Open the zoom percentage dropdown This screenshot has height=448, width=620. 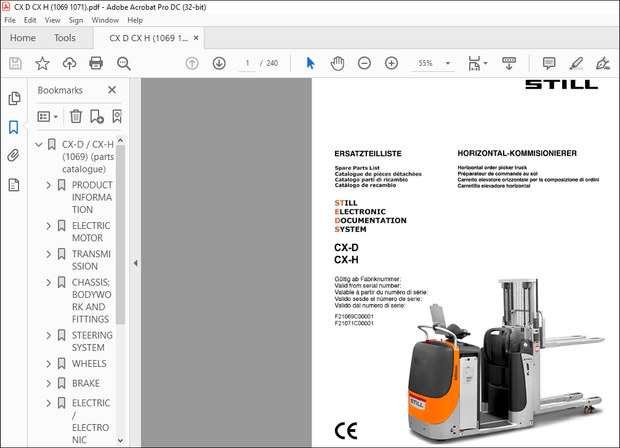point(448,63)
